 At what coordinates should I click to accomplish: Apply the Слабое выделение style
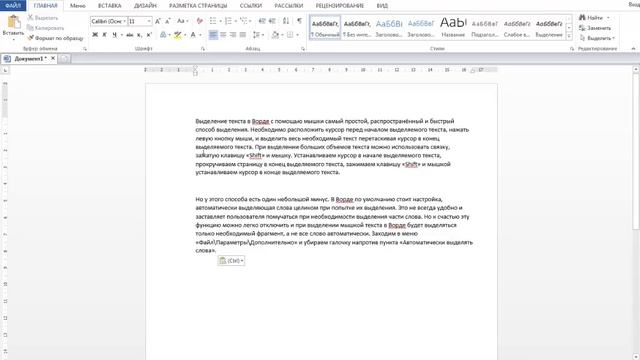(x=517, y=28)
